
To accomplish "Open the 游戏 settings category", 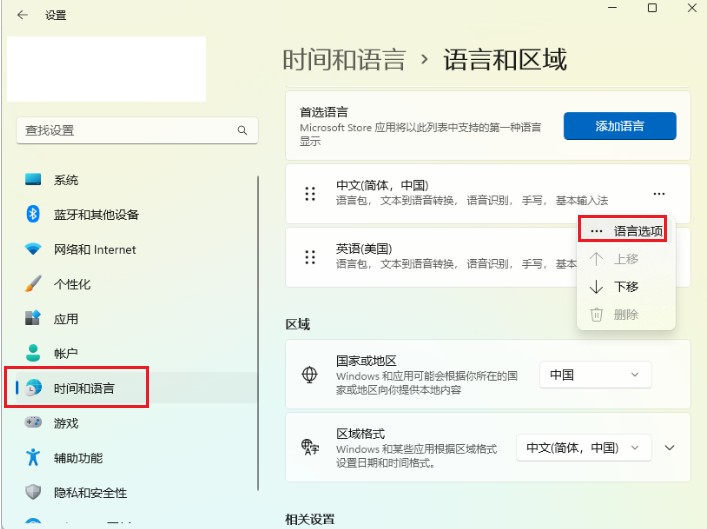I will (x=66, y=423).
